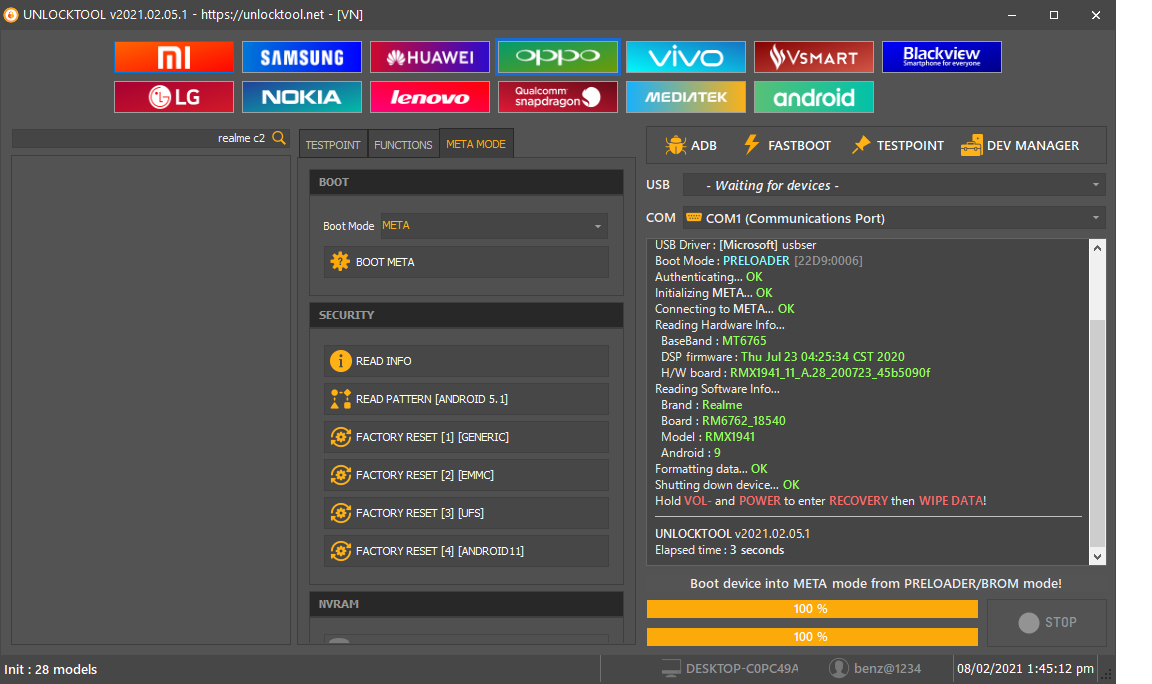Select the Xiaomi MI brand tile
Screen dimensions: 1152x684
pos(174,57)
